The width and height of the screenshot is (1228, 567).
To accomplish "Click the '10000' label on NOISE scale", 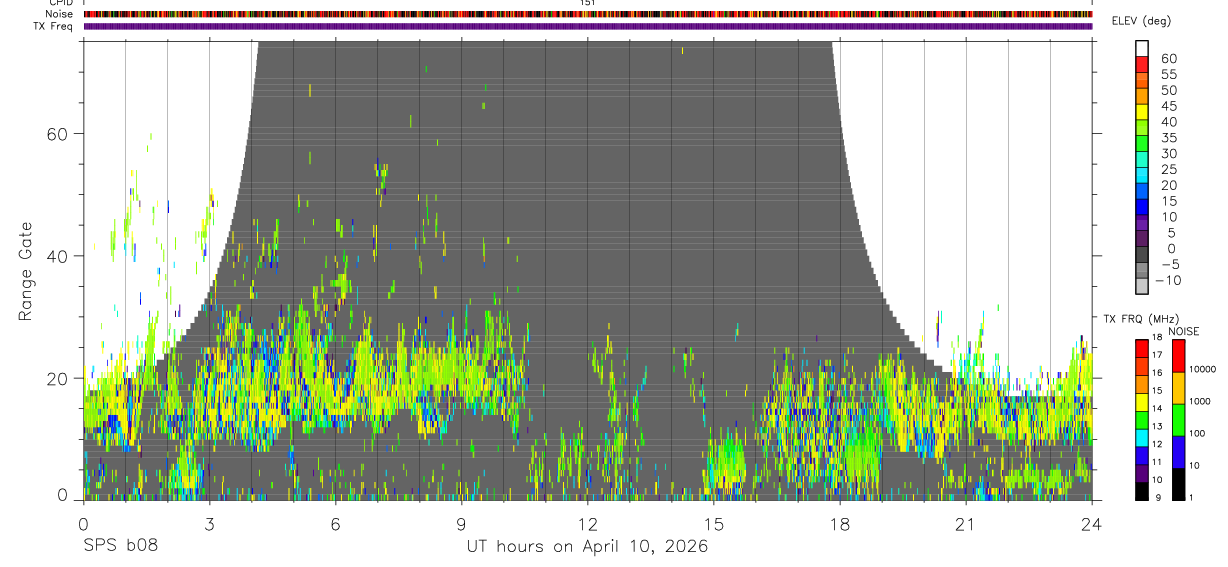I will pyautogui.click(x=1203, y=370).
